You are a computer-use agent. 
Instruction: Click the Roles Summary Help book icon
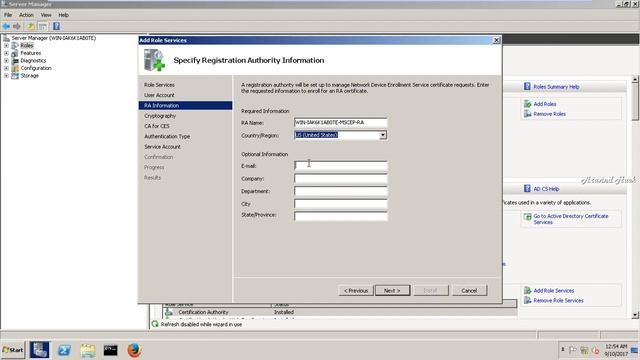(527, 87)
